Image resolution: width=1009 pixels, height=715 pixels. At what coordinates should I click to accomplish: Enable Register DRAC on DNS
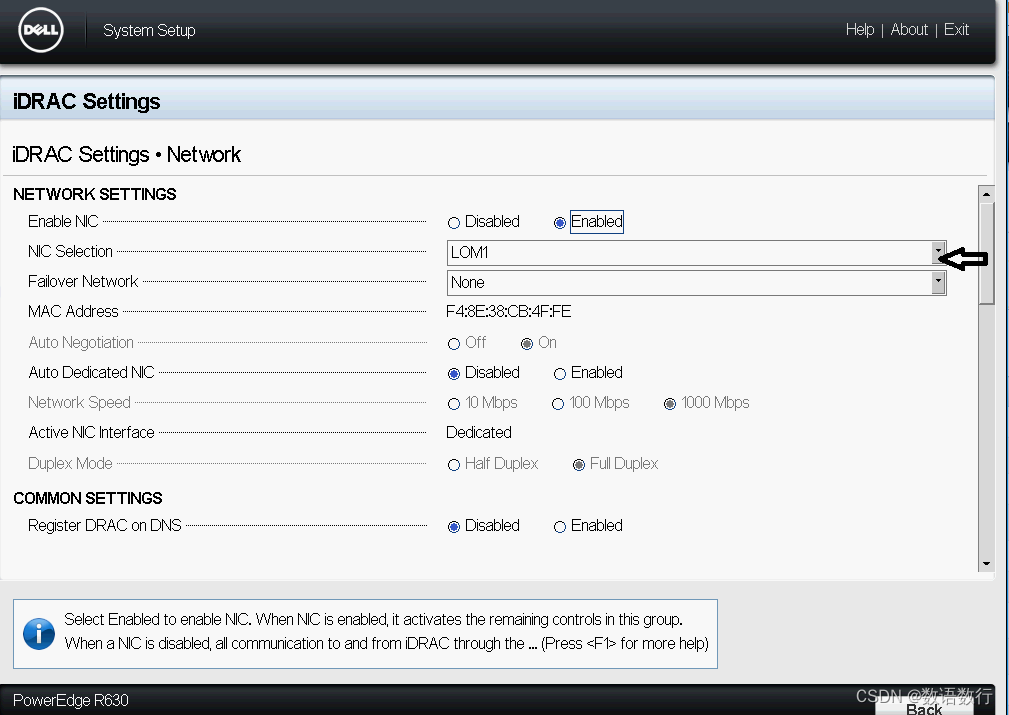coord(560,526)
